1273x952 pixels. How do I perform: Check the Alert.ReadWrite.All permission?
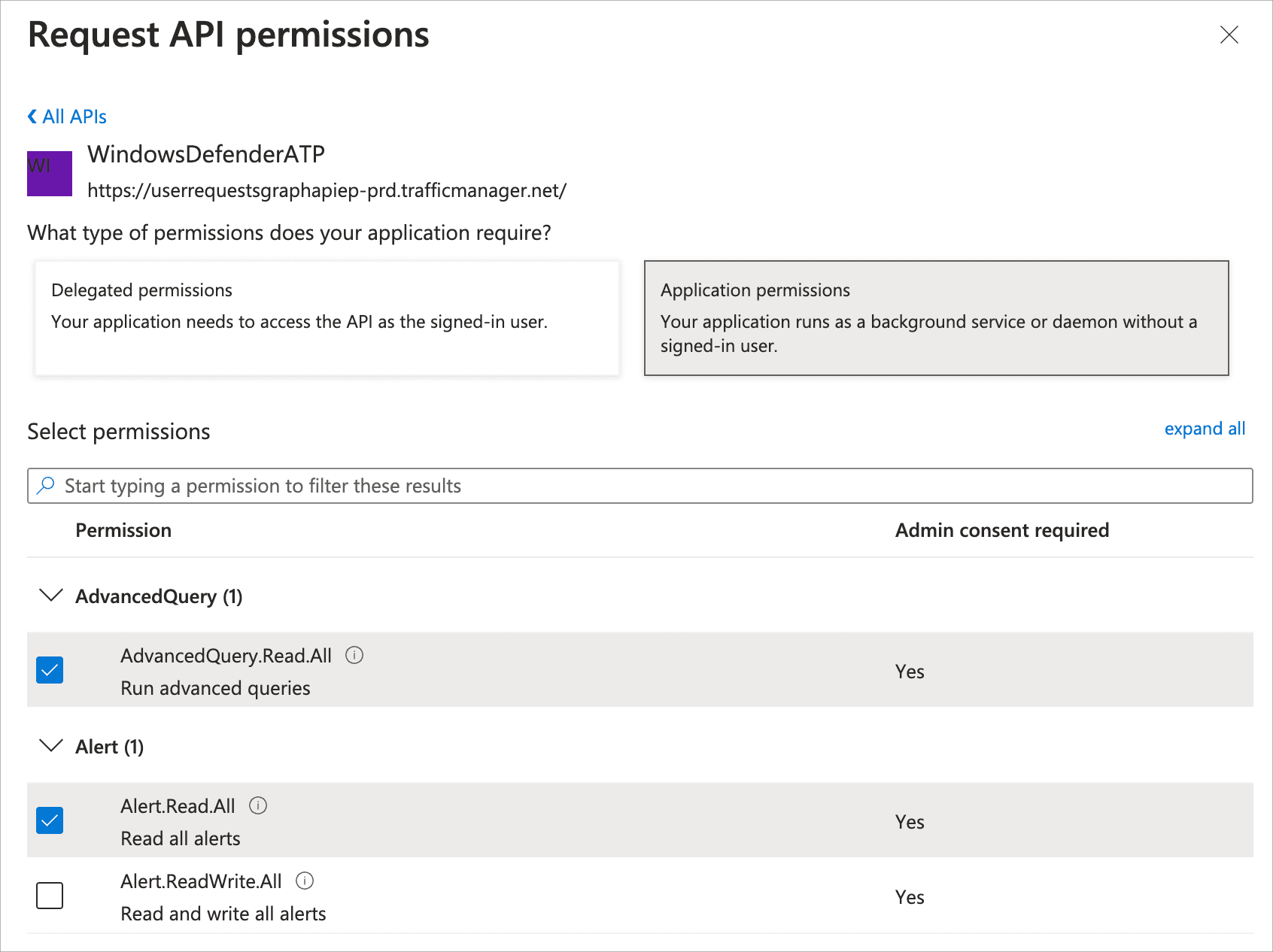(x=49, y=896)
